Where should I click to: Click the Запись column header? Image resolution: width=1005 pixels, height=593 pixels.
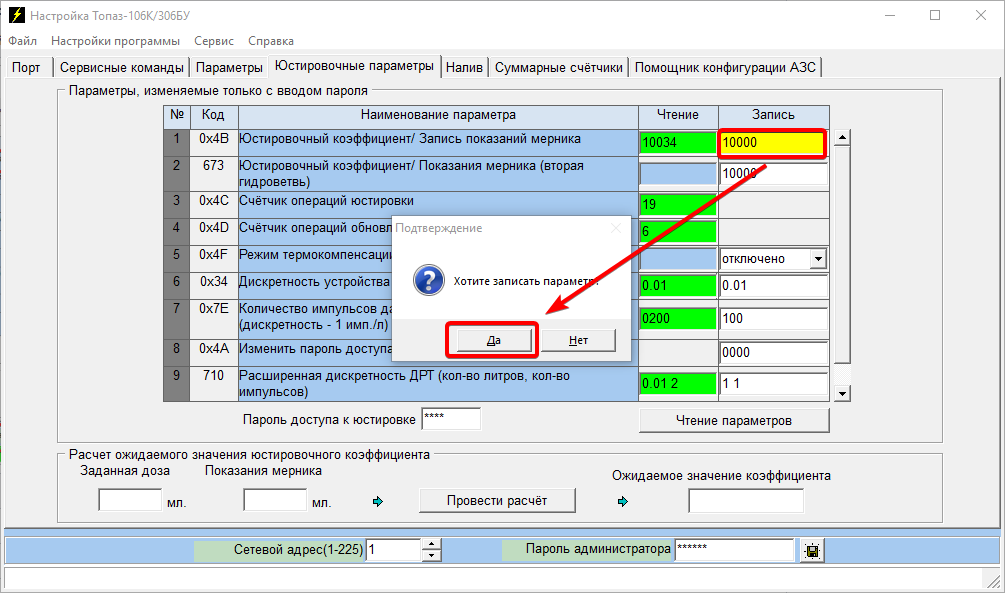(x=774, y=115)
